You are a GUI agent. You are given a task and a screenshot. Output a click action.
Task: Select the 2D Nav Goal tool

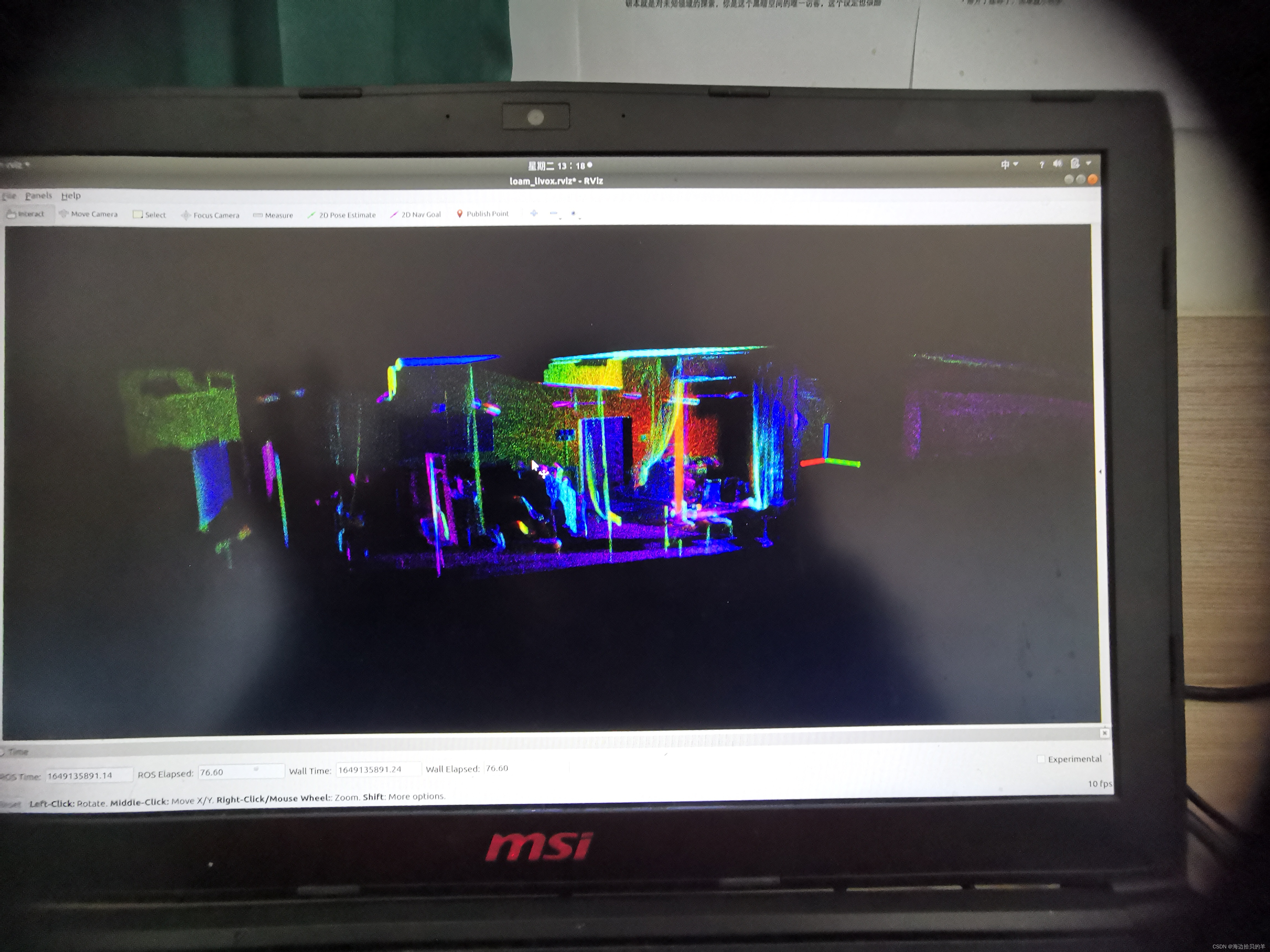416,215
